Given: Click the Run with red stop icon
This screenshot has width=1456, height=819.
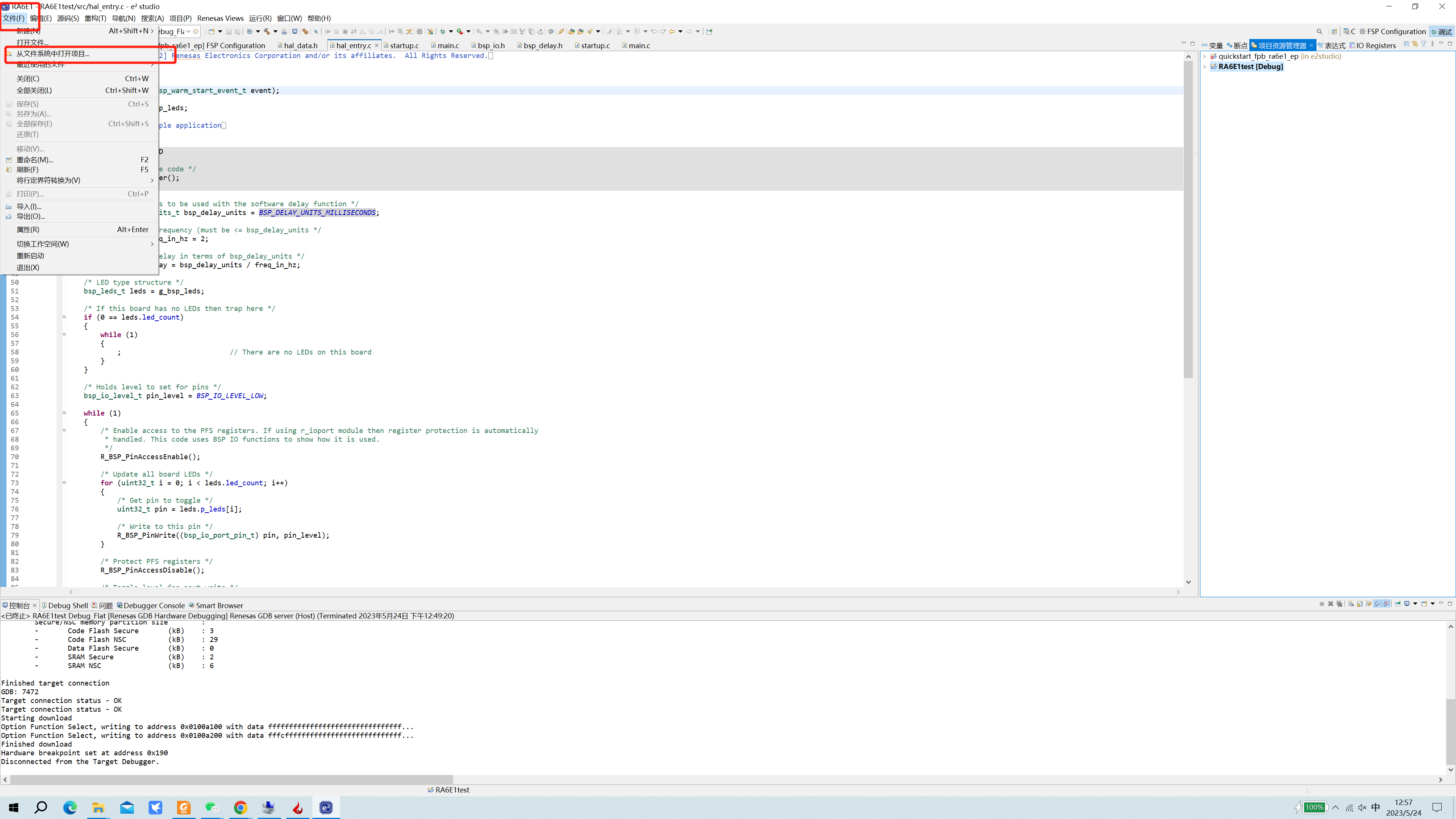Looking at the screenshot, I should tap(460, 31).
